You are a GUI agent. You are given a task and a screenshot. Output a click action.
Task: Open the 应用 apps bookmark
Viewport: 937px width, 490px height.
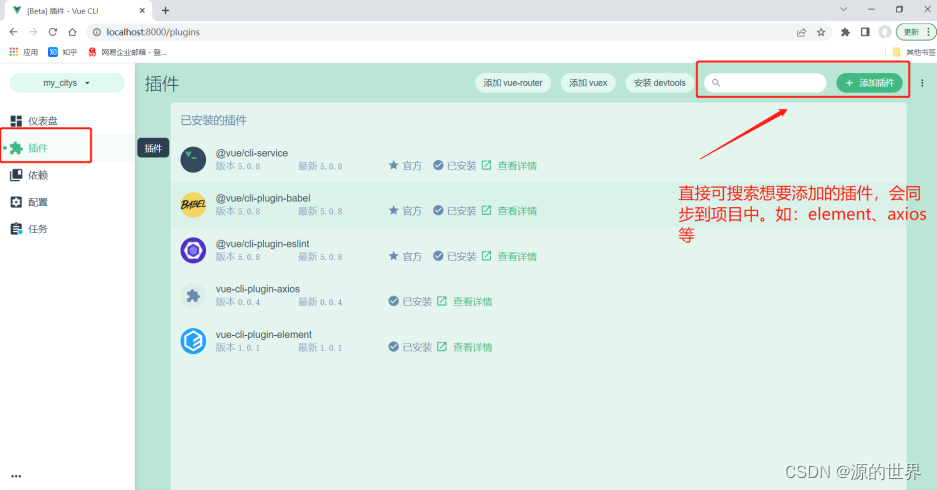click(x=24, y=53)
